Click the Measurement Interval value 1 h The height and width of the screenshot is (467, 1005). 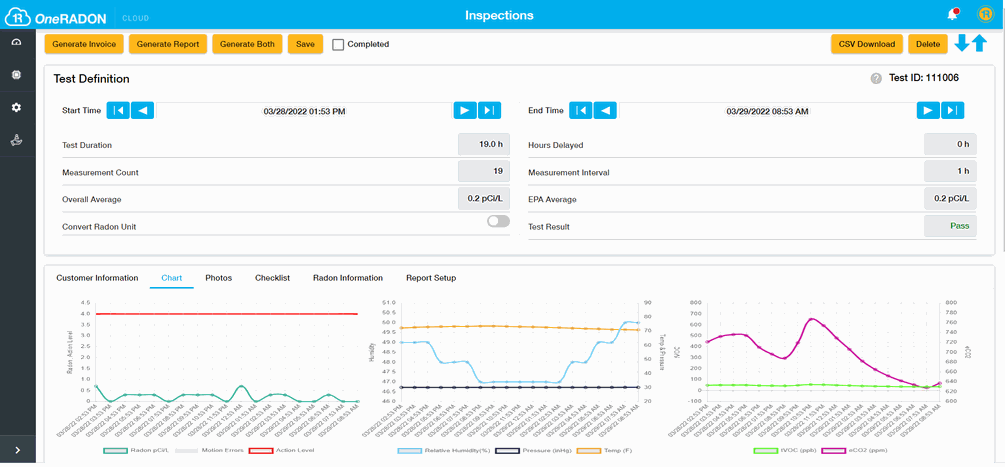[x=950, y=172]
